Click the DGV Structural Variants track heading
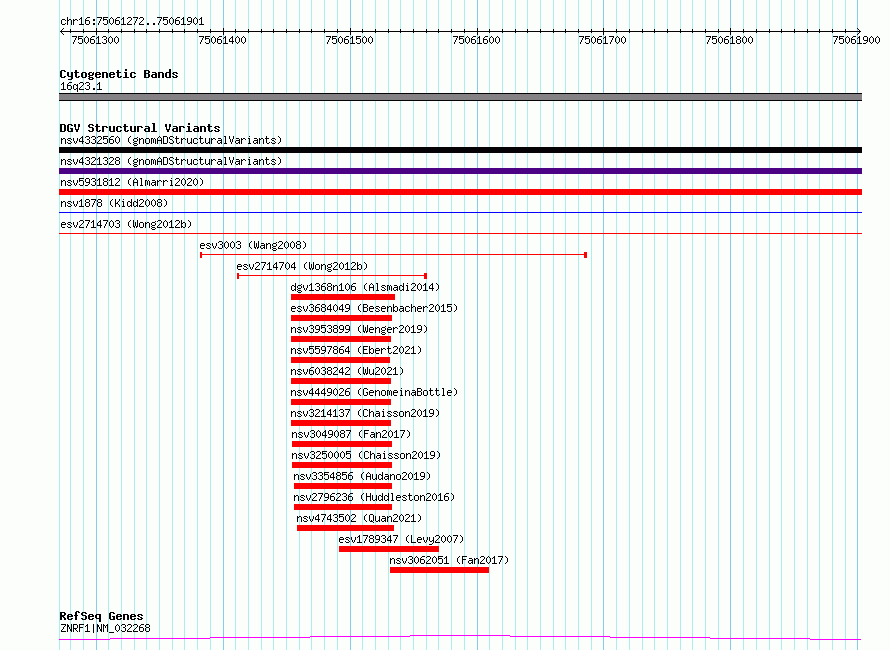This screenshot has height=650, width=890. coord(140,128)
